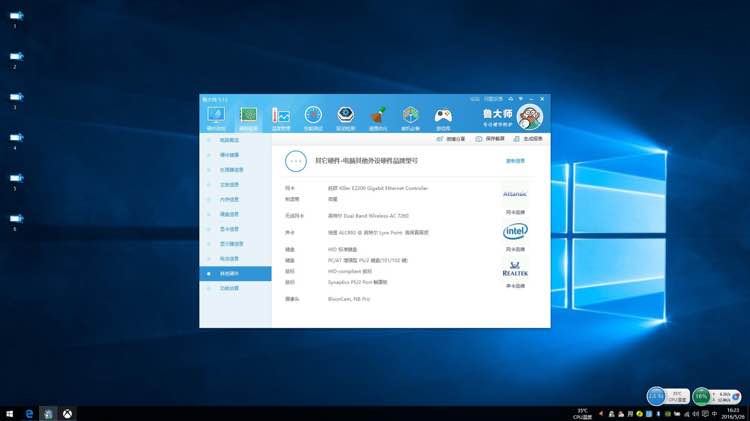The image size is (750, 421).
Task: Select 硬盘信息 in the sidebar
Action: click(x=235, y=214)
